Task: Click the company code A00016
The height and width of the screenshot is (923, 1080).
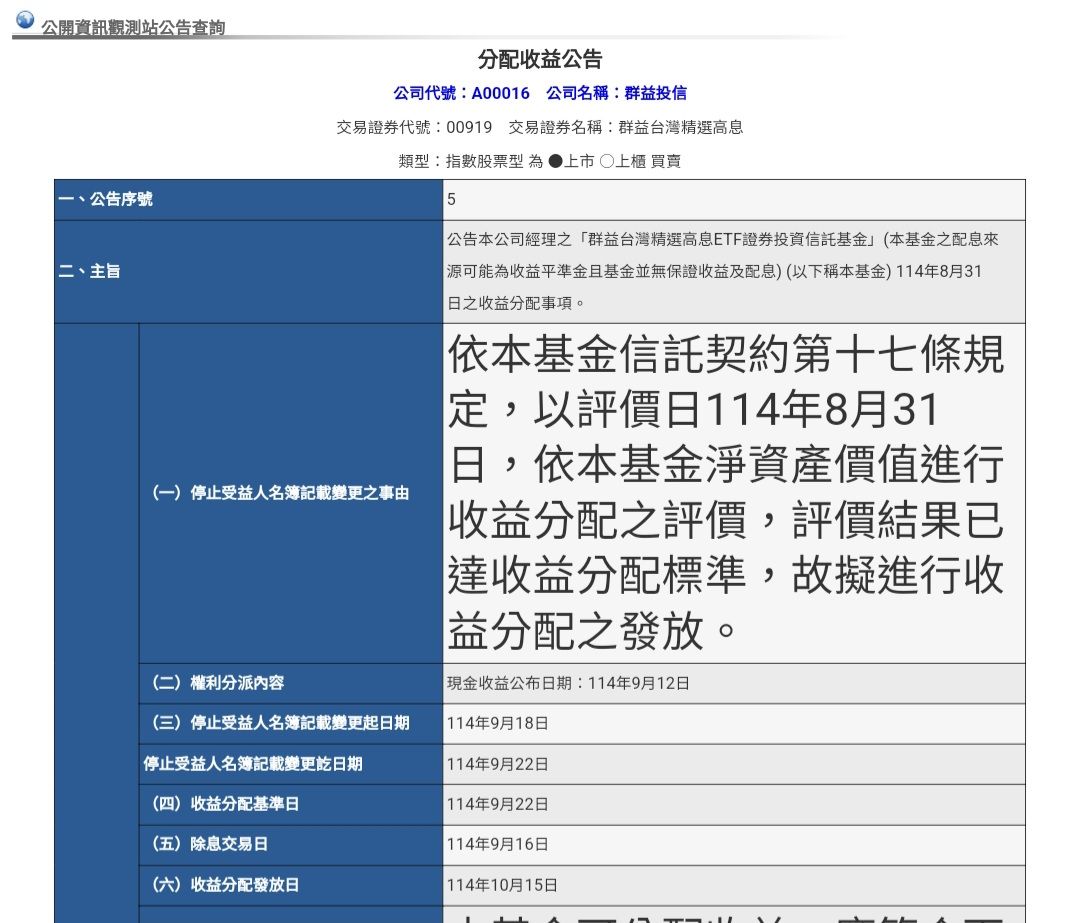Action: (500, 93)
